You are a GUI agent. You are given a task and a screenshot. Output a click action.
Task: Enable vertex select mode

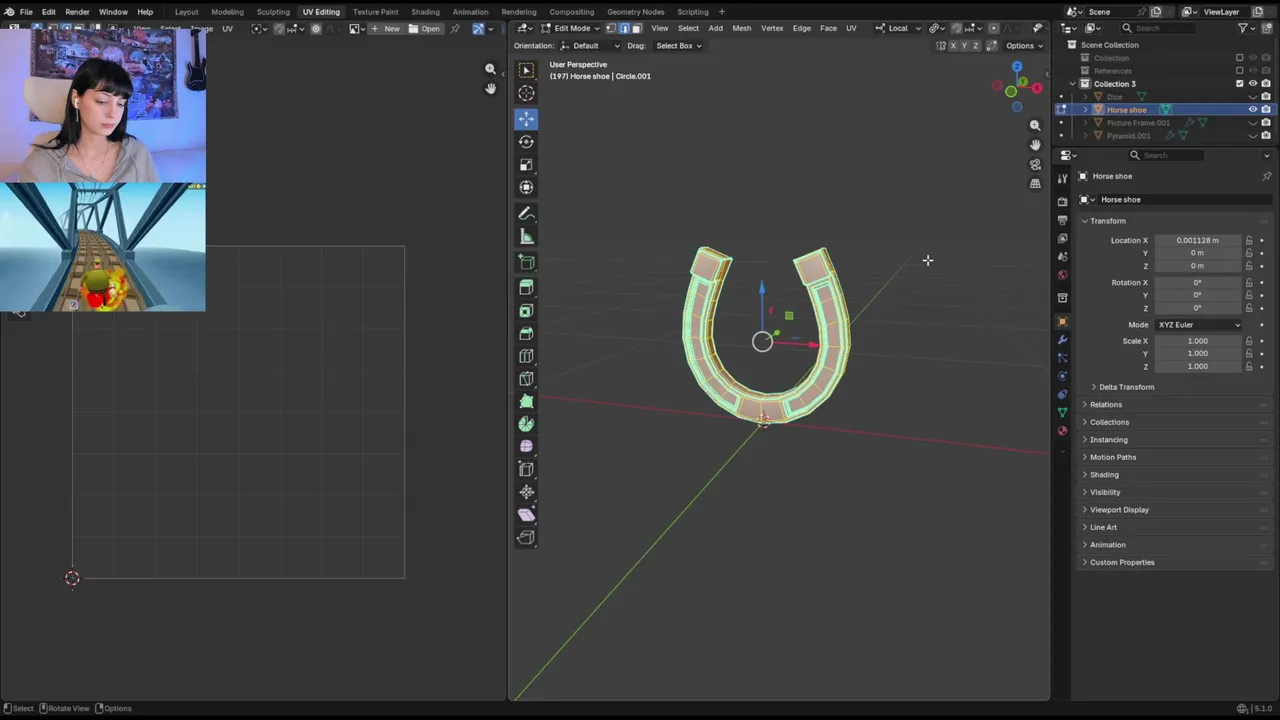coord(611,28)
